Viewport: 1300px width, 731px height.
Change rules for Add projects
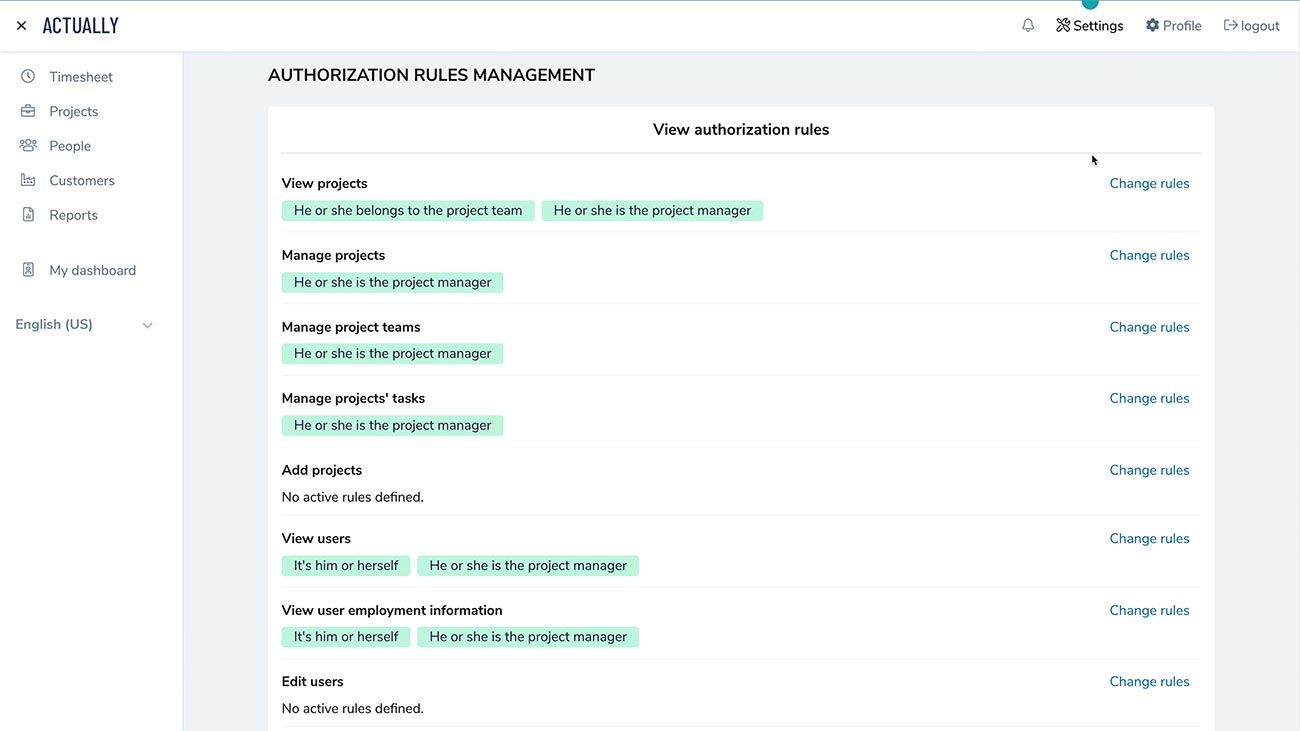(x=1149, y=469)
